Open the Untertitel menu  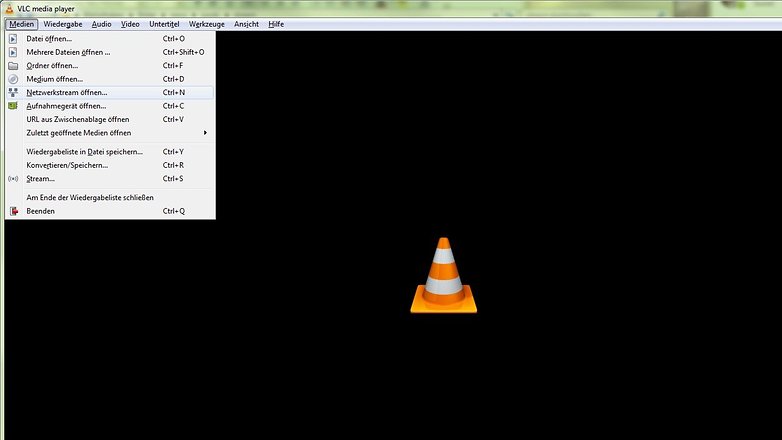coord(164,24)
